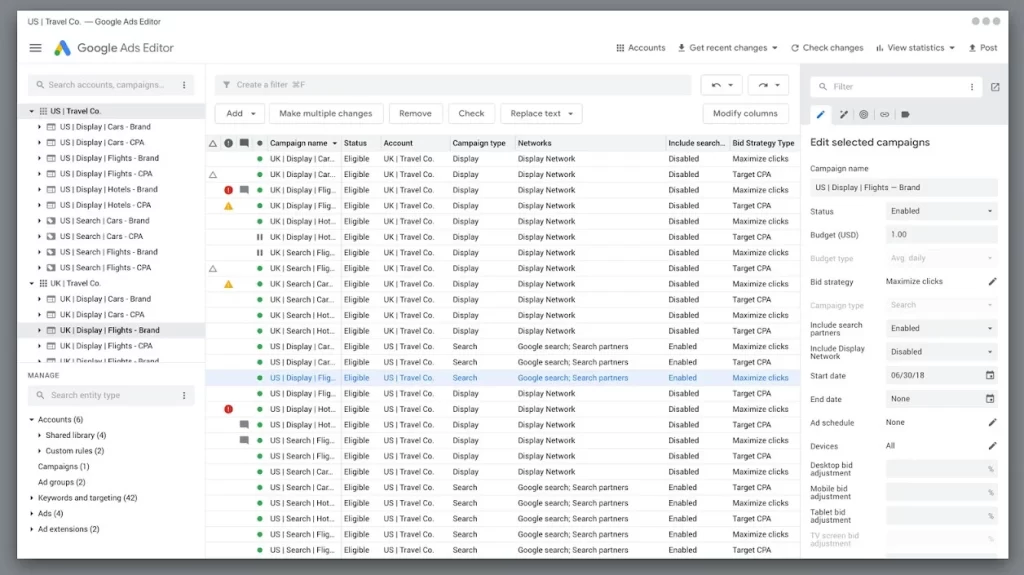Viewport: 1024px width, 575px height.
Task: Collapse UK | Travel Co. account tree
Action: coord(31,284)
